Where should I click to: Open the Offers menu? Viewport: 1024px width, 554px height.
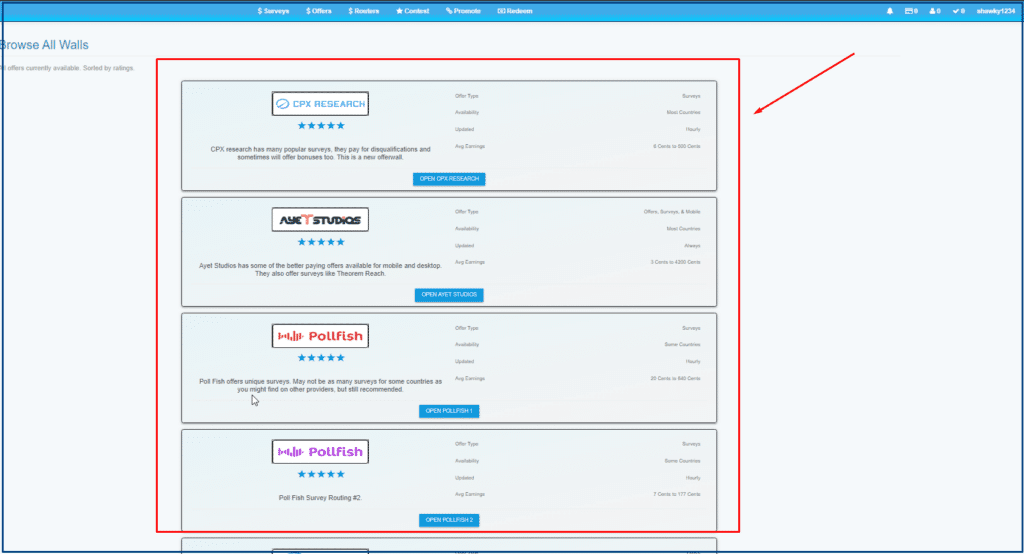(319, 11)
